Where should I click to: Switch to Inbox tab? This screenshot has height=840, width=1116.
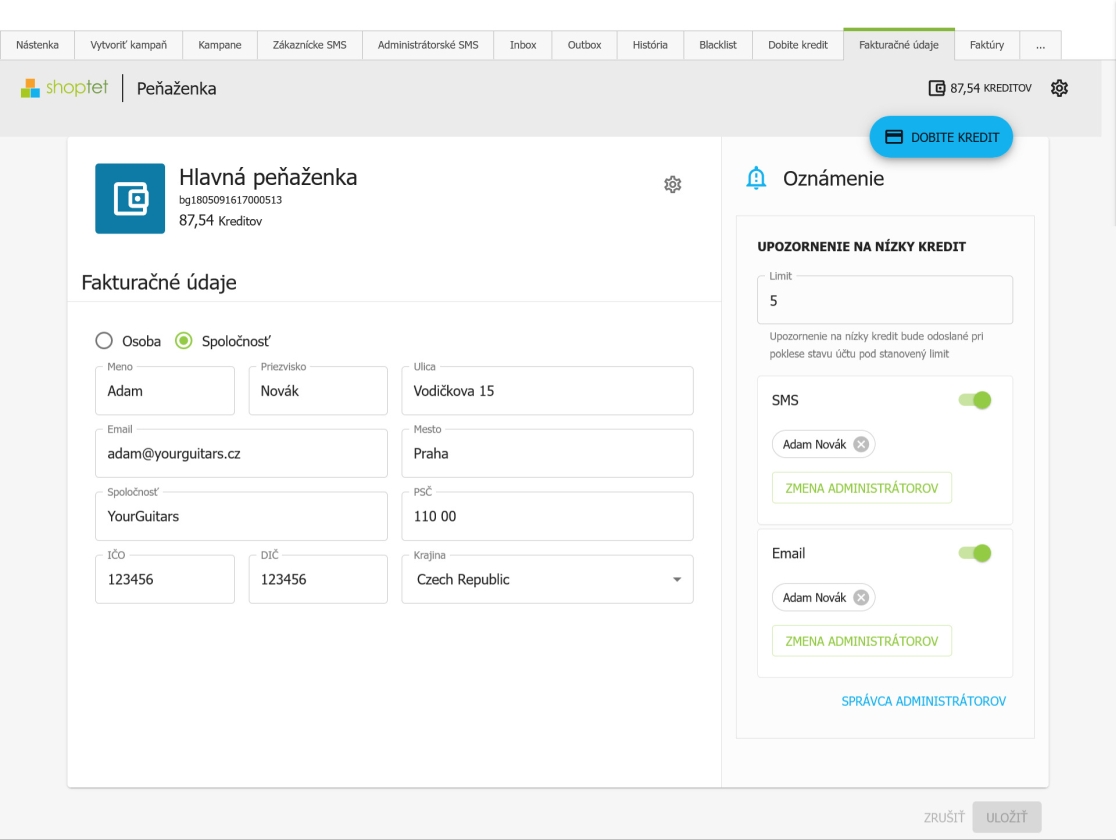coord(523,45)
